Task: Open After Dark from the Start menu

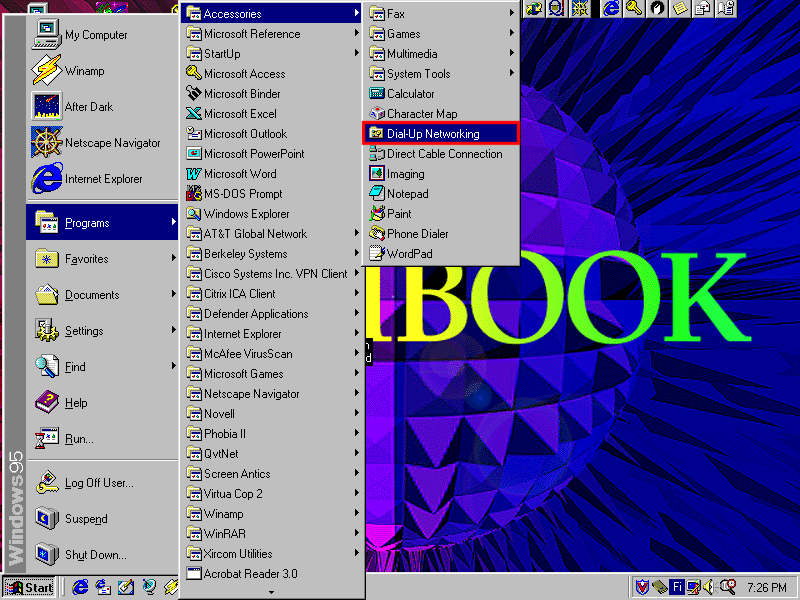Action: 102,107
